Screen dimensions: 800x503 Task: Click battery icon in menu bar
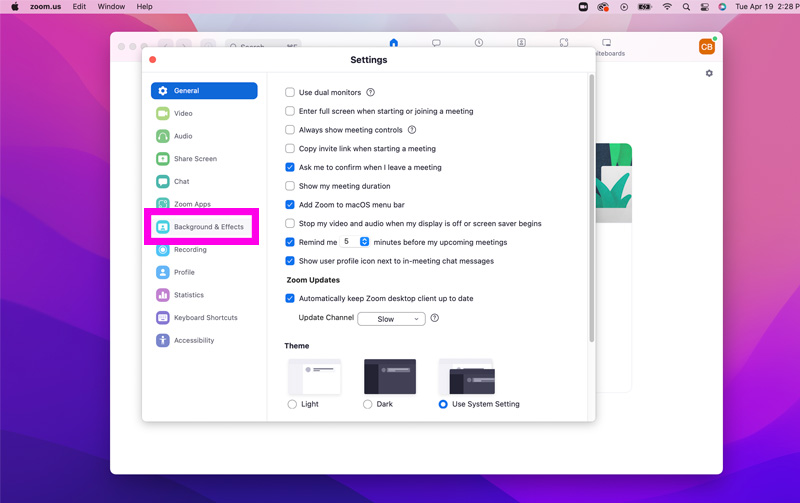tap(645, 7)
